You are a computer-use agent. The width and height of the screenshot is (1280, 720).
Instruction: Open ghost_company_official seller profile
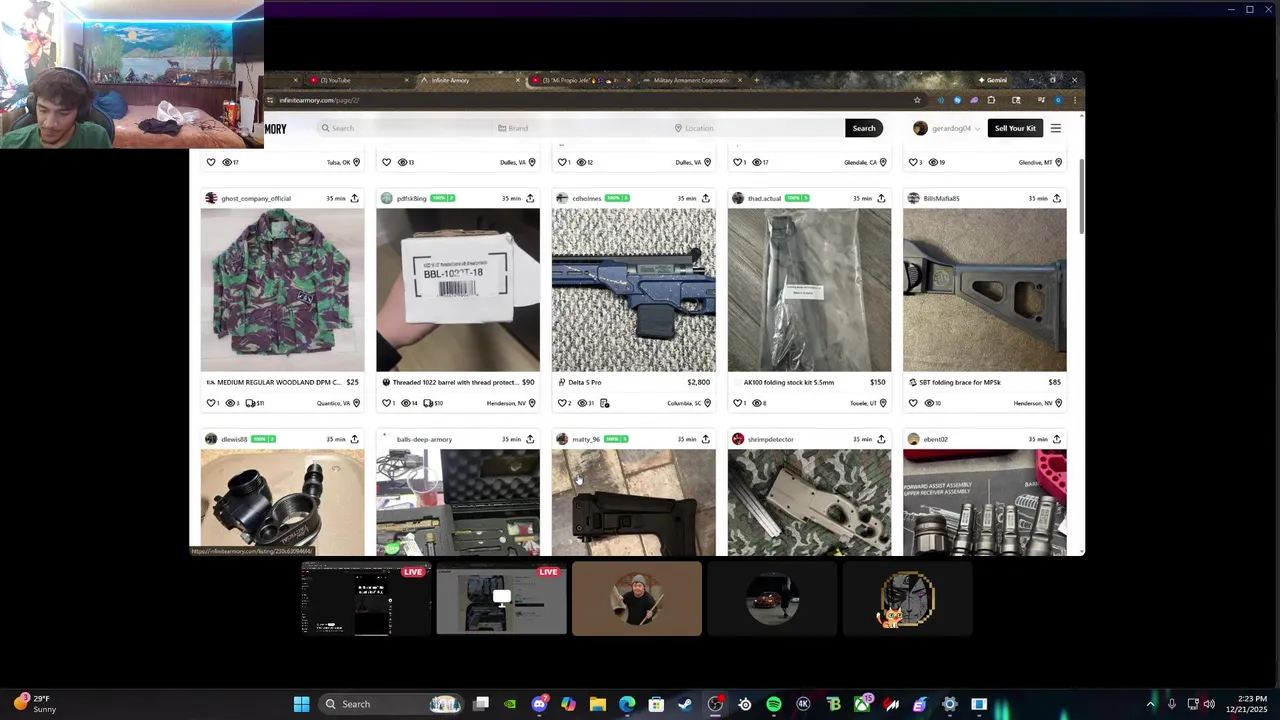[x=256, y=198]
